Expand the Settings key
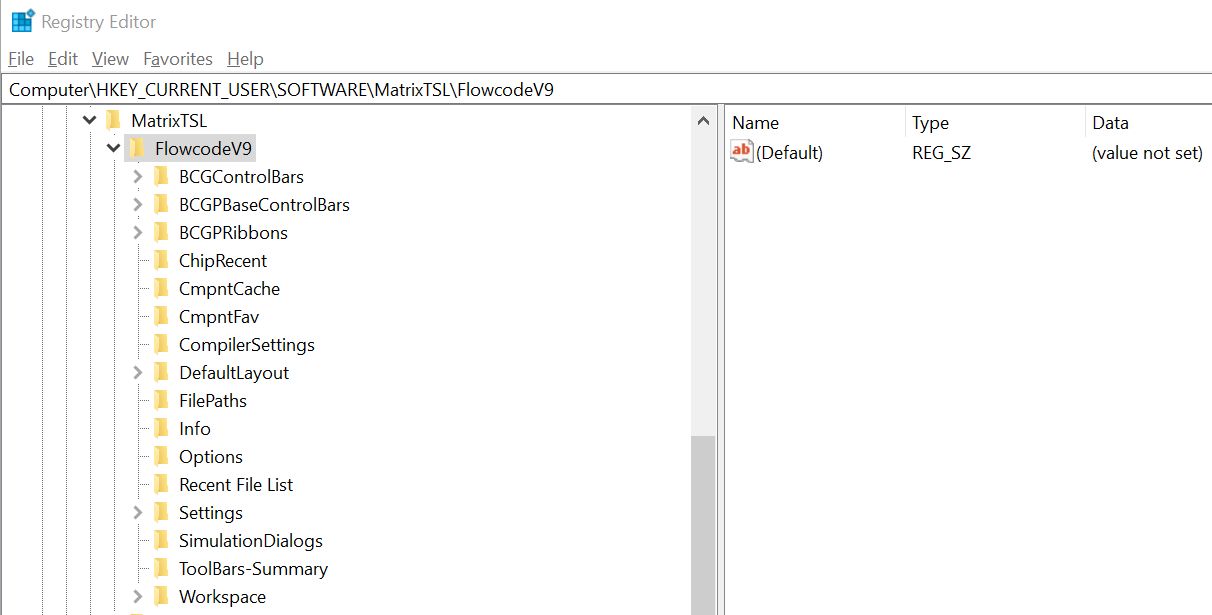The height and width of the screenshot is (615, 1212). [138, 513]
